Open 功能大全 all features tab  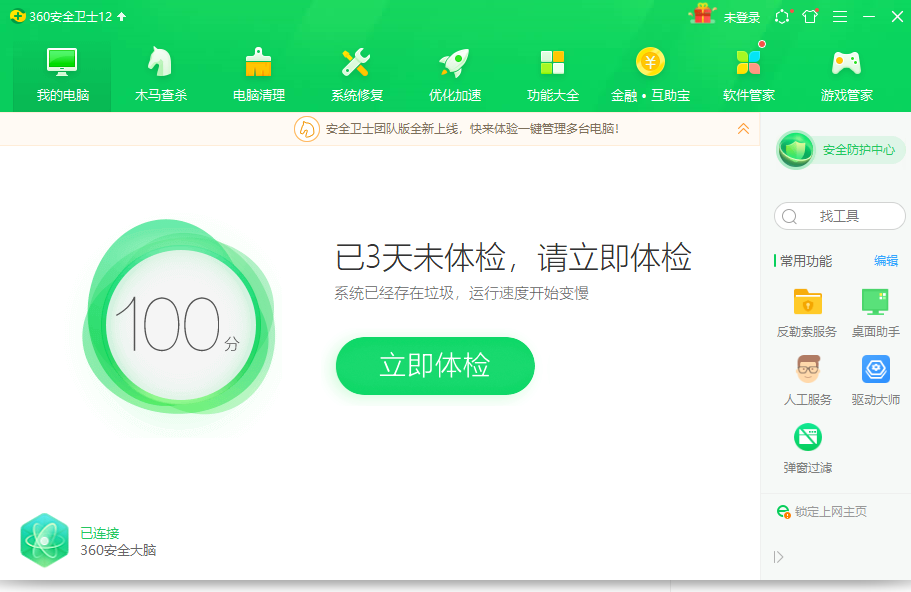pyautogui.click(x=553, y=74)
